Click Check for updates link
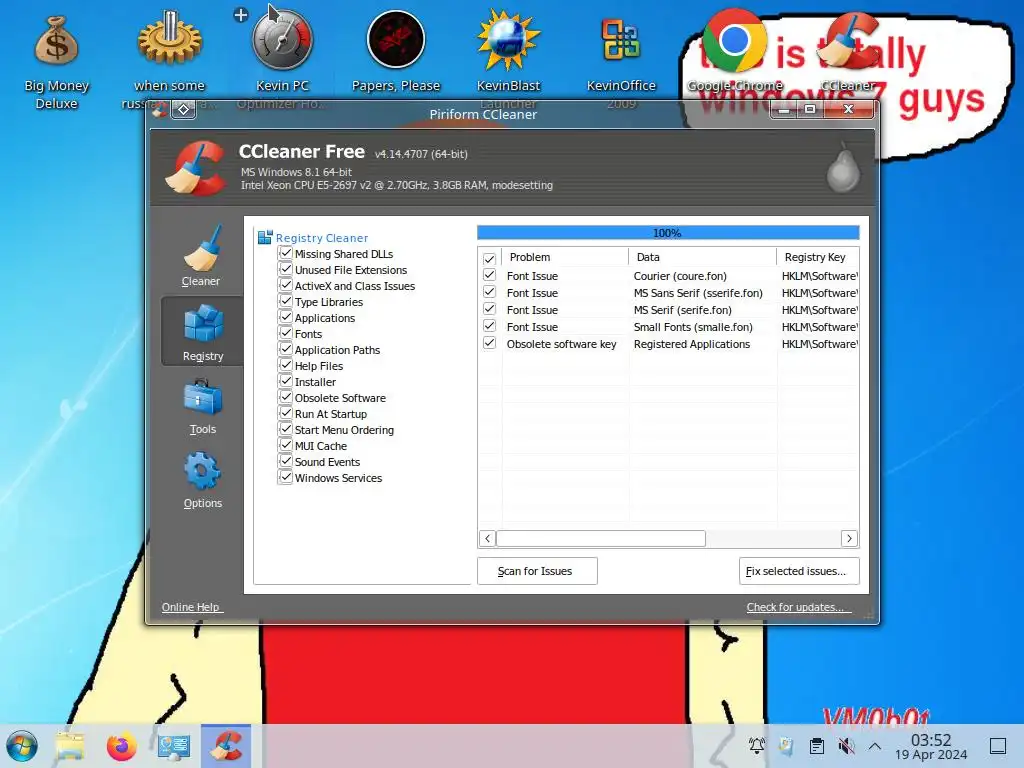The height and width of the screenshot is (768, 1024). tap(799, 607)
